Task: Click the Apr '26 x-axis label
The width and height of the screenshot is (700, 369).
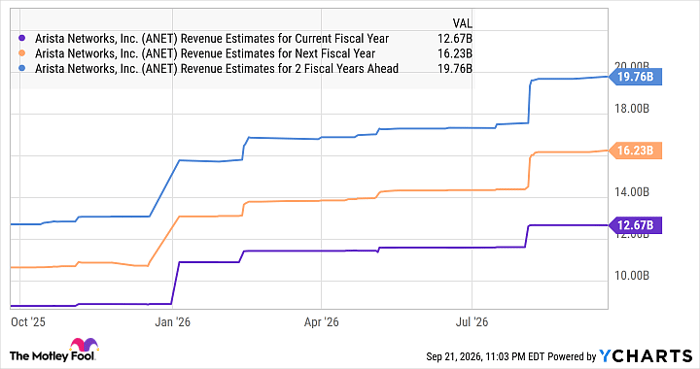Action: pos(321,322)
